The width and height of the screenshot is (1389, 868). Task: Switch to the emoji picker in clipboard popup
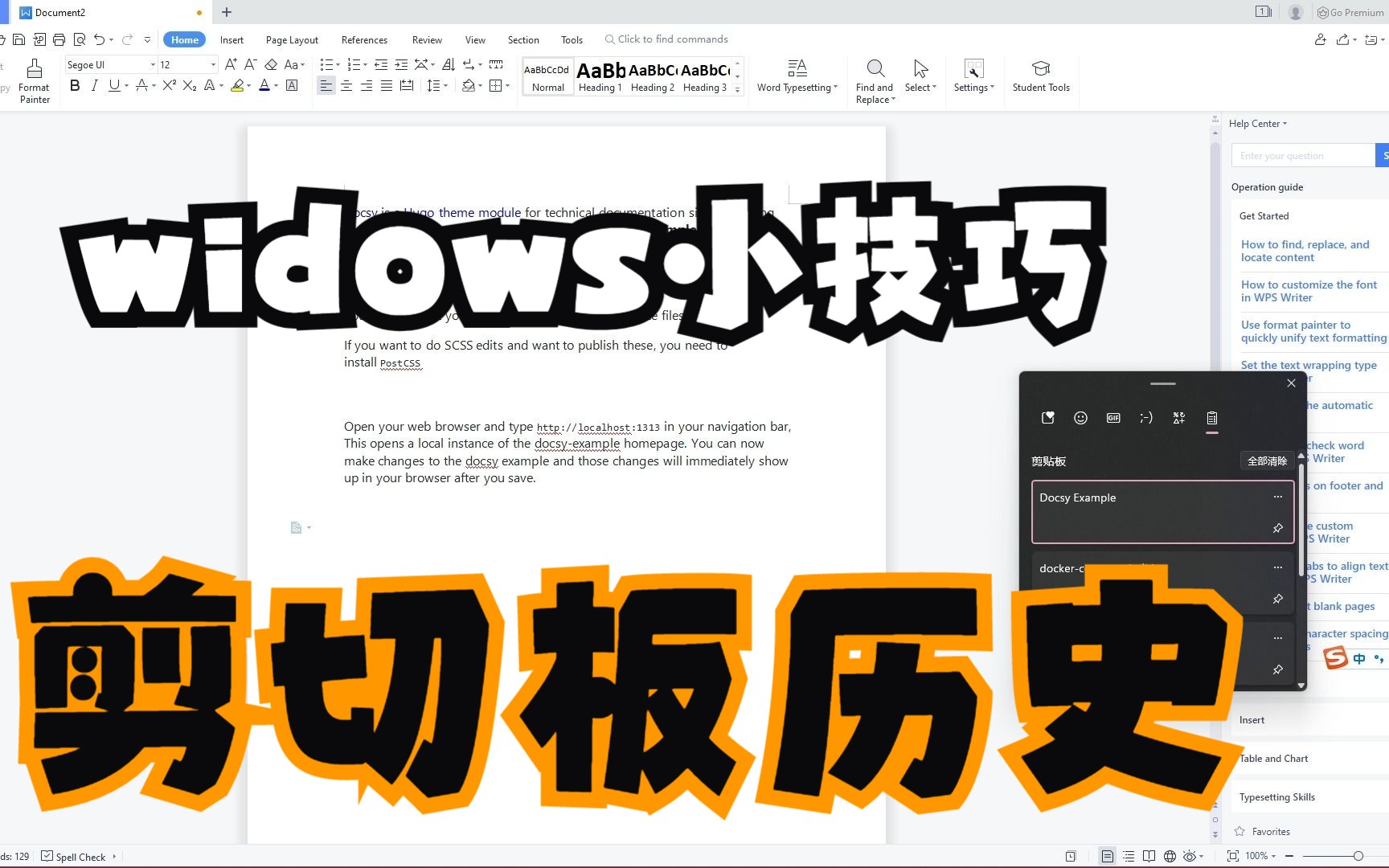point(1080,417)
